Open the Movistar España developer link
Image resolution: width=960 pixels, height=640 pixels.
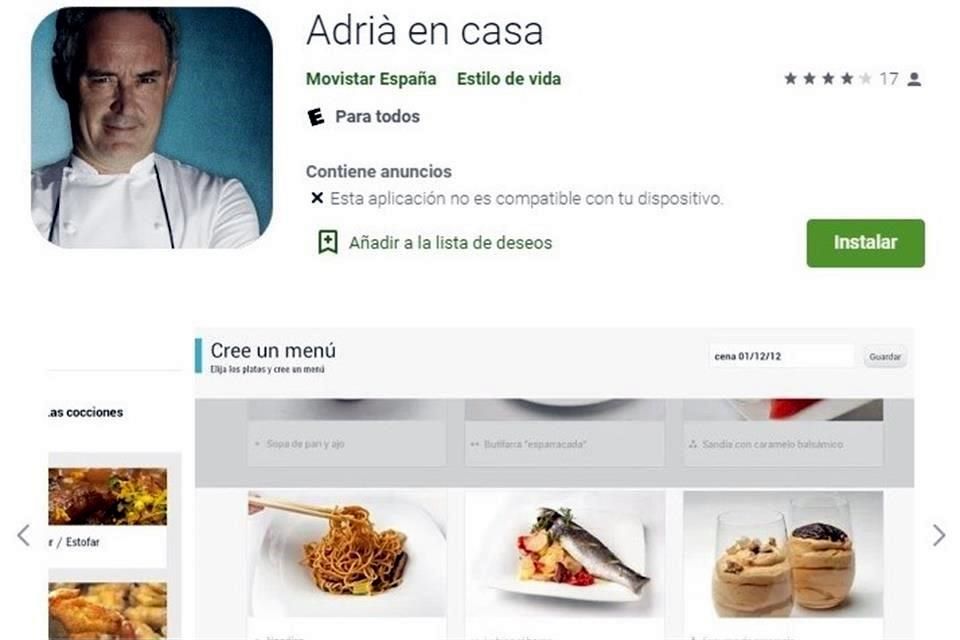(371, 79)
